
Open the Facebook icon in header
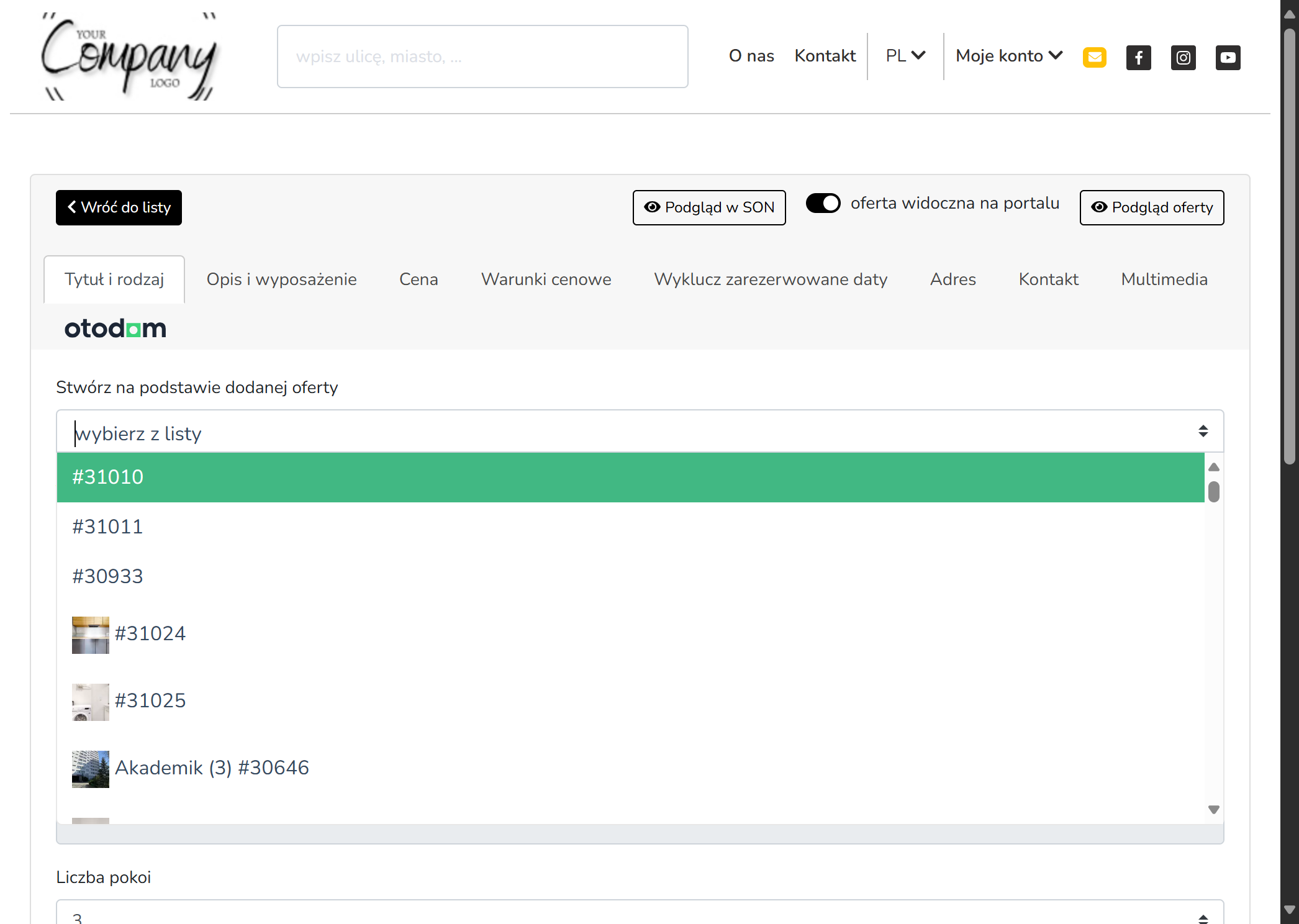(x=1139, y=58)
